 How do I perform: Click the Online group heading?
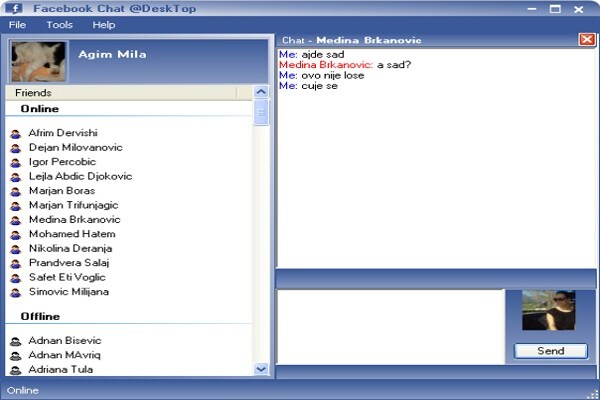click(40, 109)
